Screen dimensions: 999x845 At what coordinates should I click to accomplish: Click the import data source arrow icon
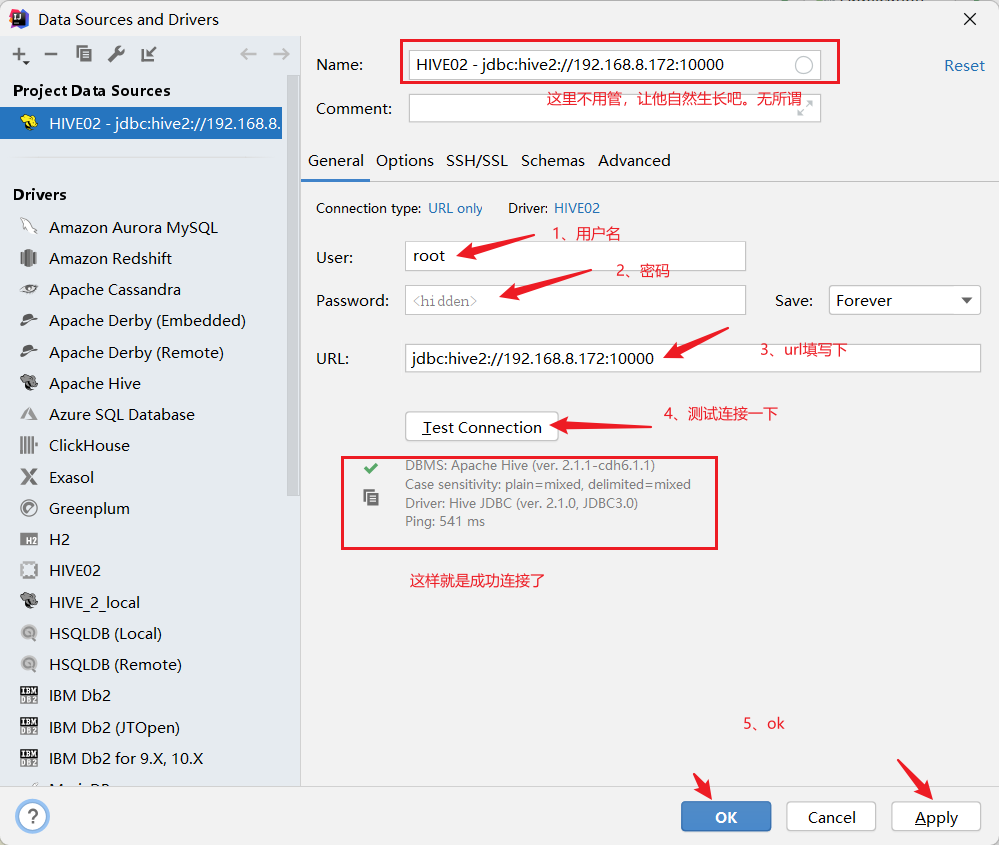tap(150, 53)
